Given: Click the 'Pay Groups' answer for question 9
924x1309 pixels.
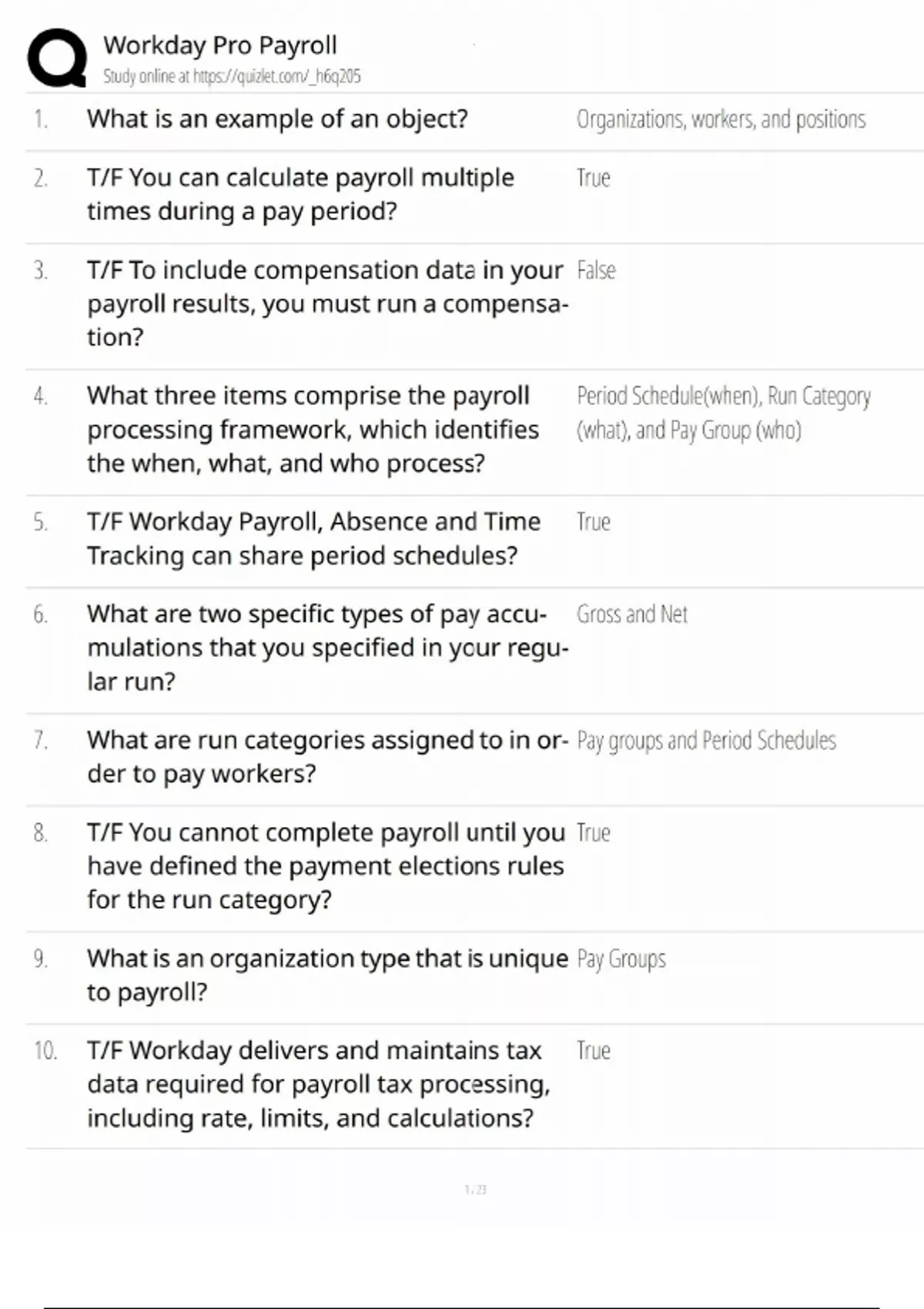Looking at the screenshot, I should 621,959.
